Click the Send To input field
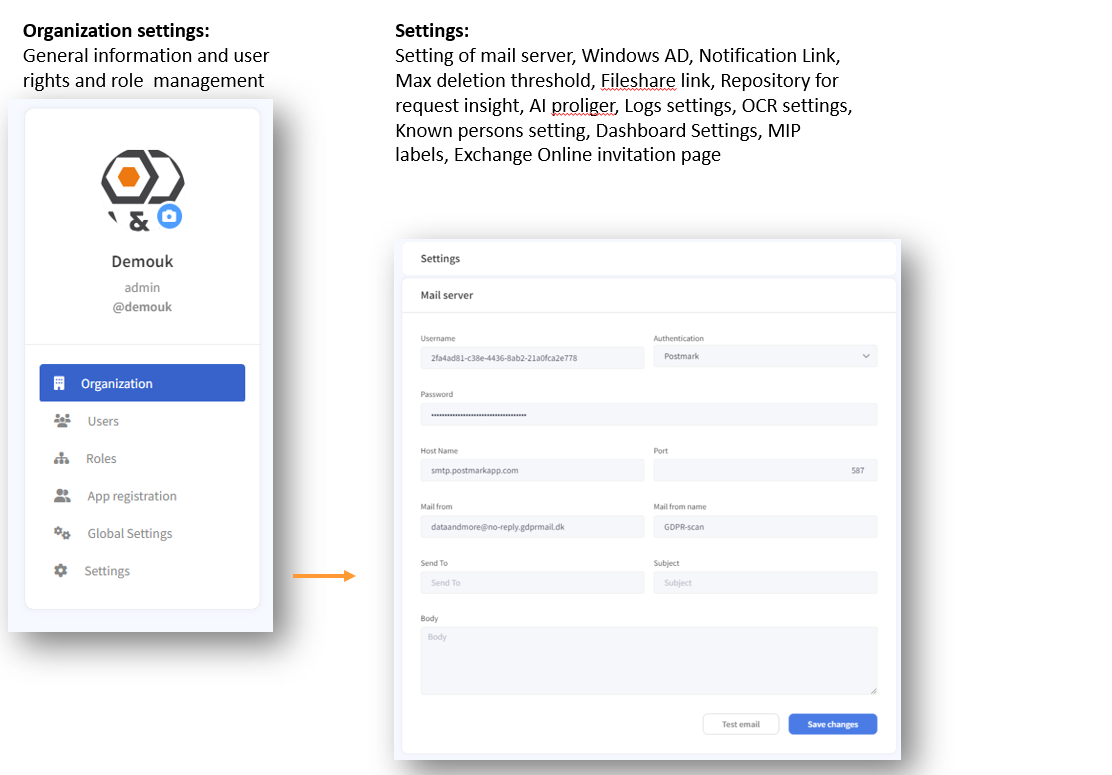Image resolution: width=1112 pixels, height=775 pixels. pyautogui.click(x=532, y=583)
